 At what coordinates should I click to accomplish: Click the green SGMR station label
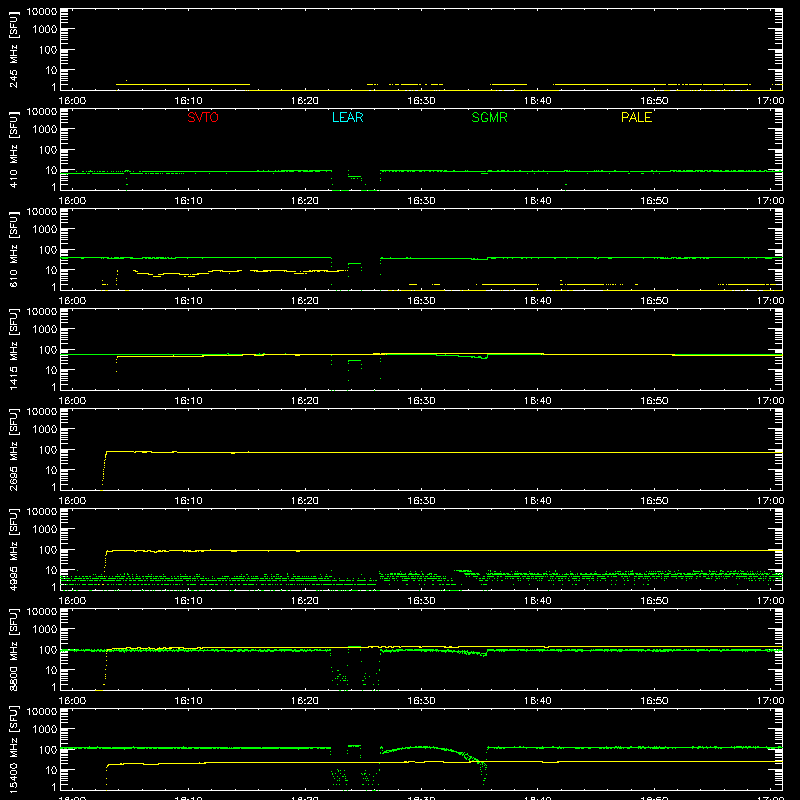pyautogui.click(x=489, y=117)
